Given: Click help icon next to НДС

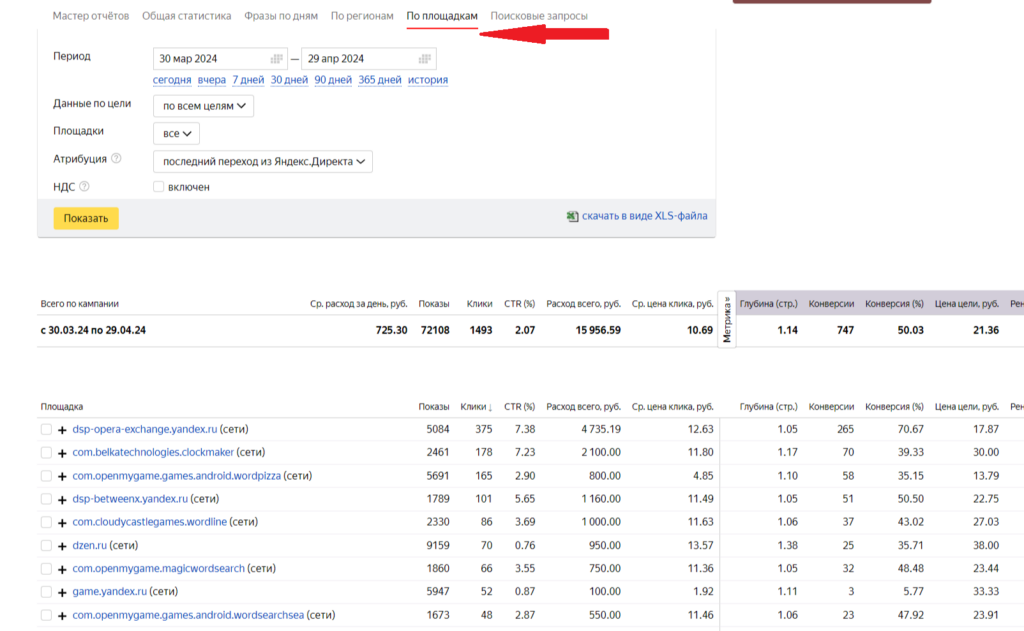Looking at the screenshot, I should (x=84, y=186).
